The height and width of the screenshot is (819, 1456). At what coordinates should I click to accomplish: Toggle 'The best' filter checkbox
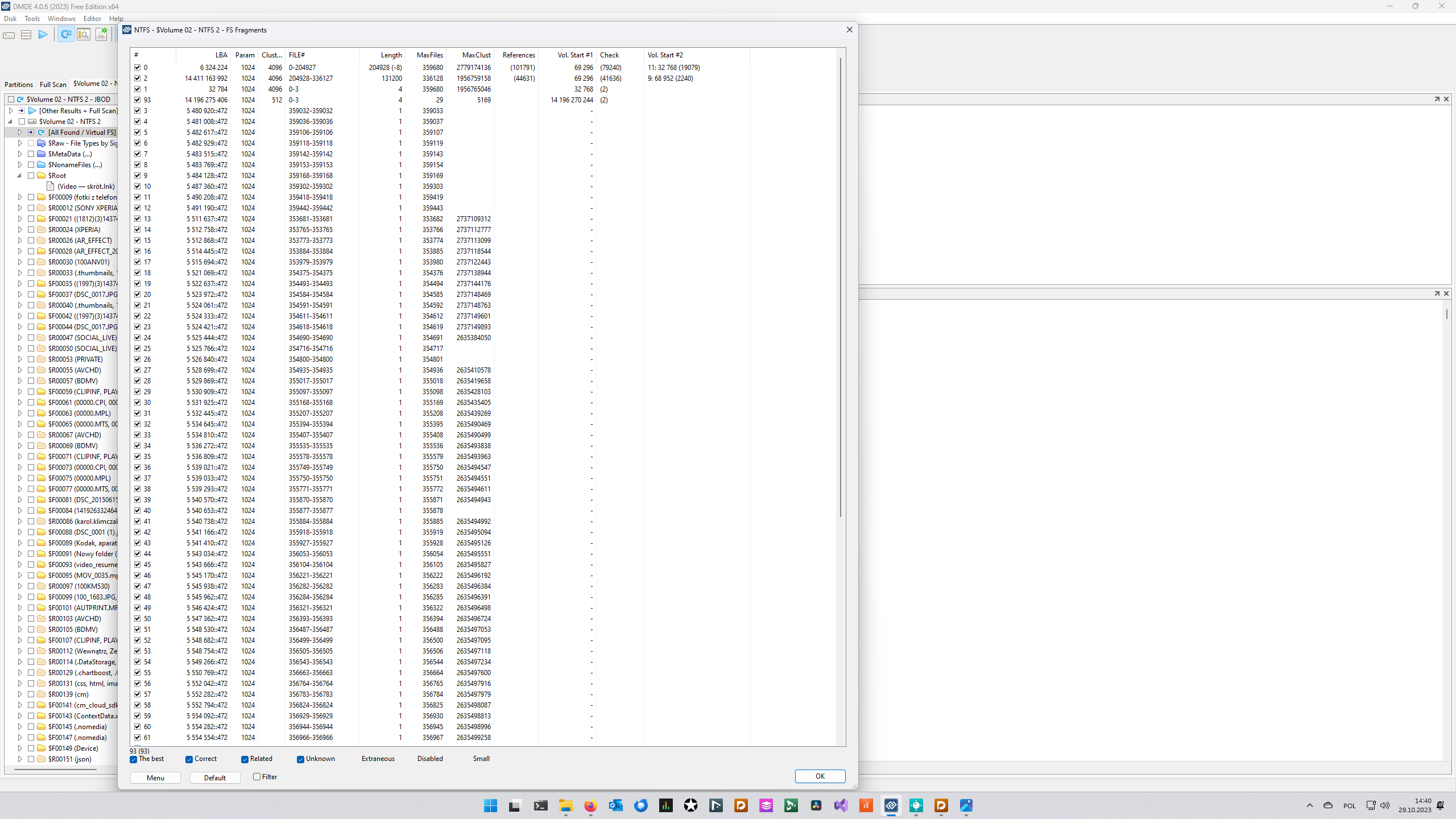(133, 759)
